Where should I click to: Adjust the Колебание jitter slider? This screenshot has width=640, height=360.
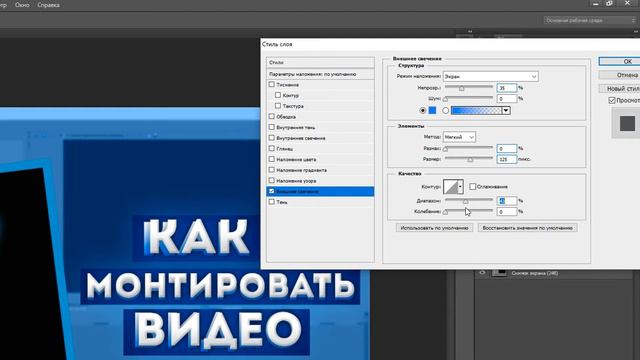[x=446, y=212]
